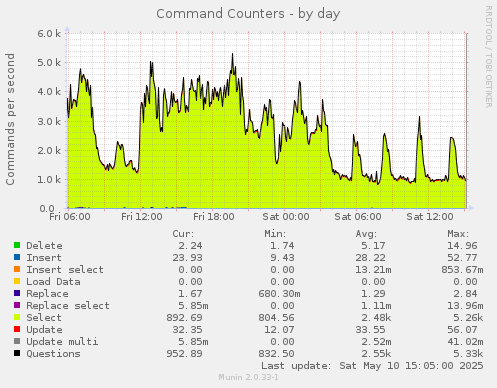Click the '6.0 k' y-axis label

coord(49,33)
